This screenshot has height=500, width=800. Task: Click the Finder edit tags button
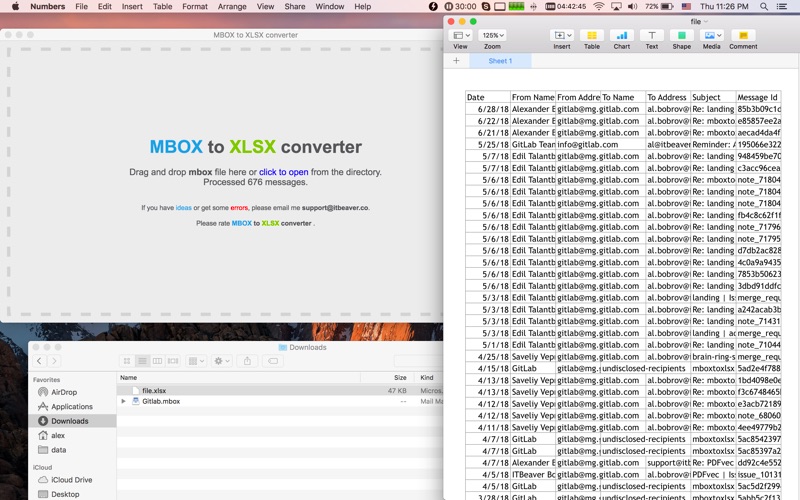point(273,361)
